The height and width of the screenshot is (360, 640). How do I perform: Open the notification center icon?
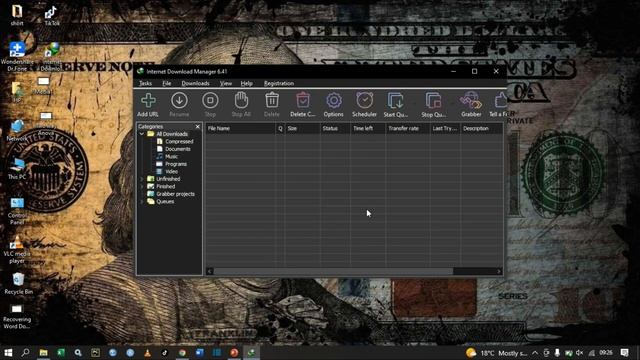click(x=624, y=352)
